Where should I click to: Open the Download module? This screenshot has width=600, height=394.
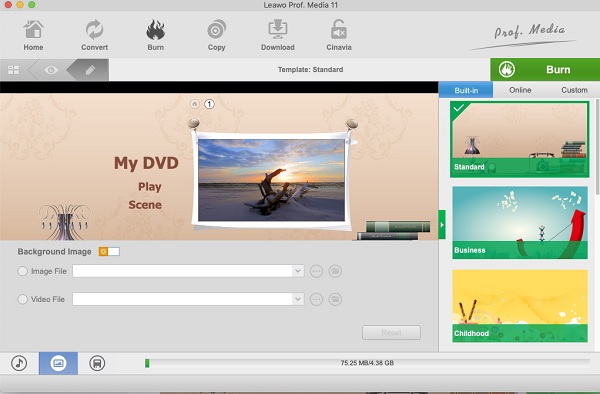point(278,35)
